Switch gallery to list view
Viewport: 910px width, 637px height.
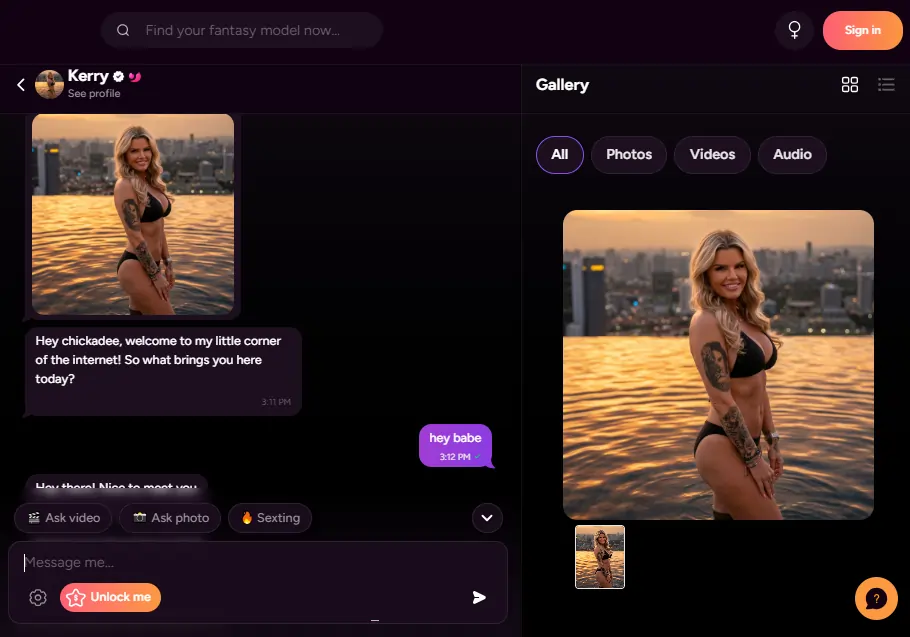[886, 85]
